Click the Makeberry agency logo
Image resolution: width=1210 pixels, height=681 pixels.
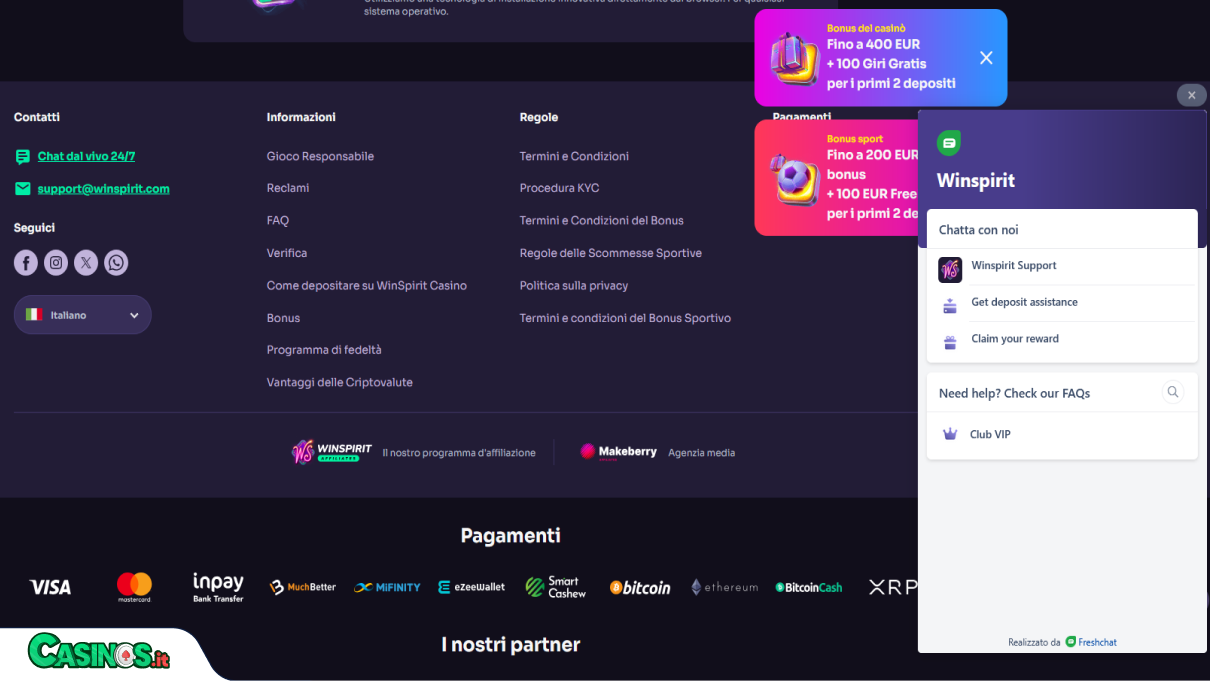619,452
